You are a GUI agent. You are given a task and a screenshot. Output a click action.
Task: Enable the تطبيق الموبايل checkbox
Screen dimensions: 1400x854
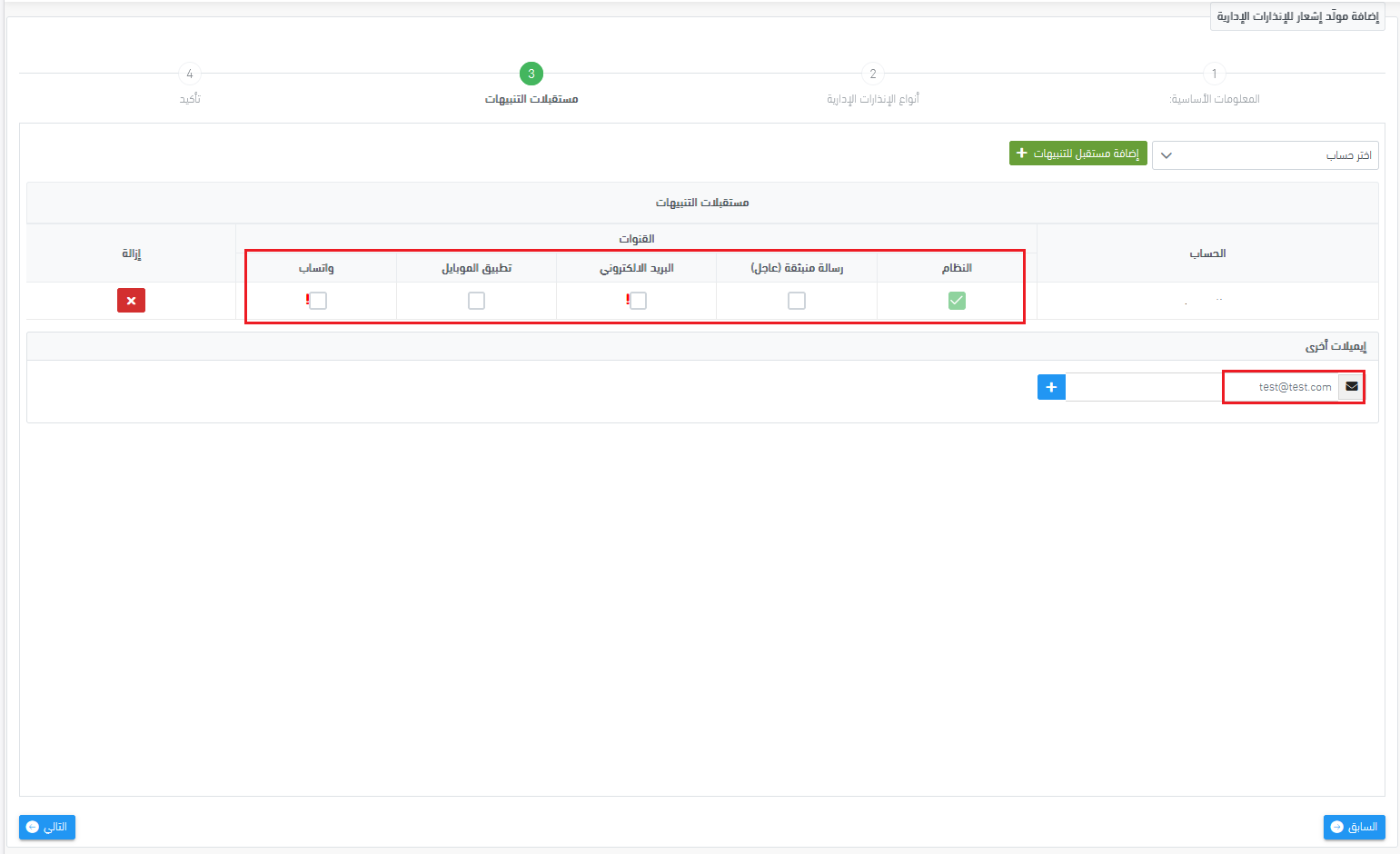[476, 301]
